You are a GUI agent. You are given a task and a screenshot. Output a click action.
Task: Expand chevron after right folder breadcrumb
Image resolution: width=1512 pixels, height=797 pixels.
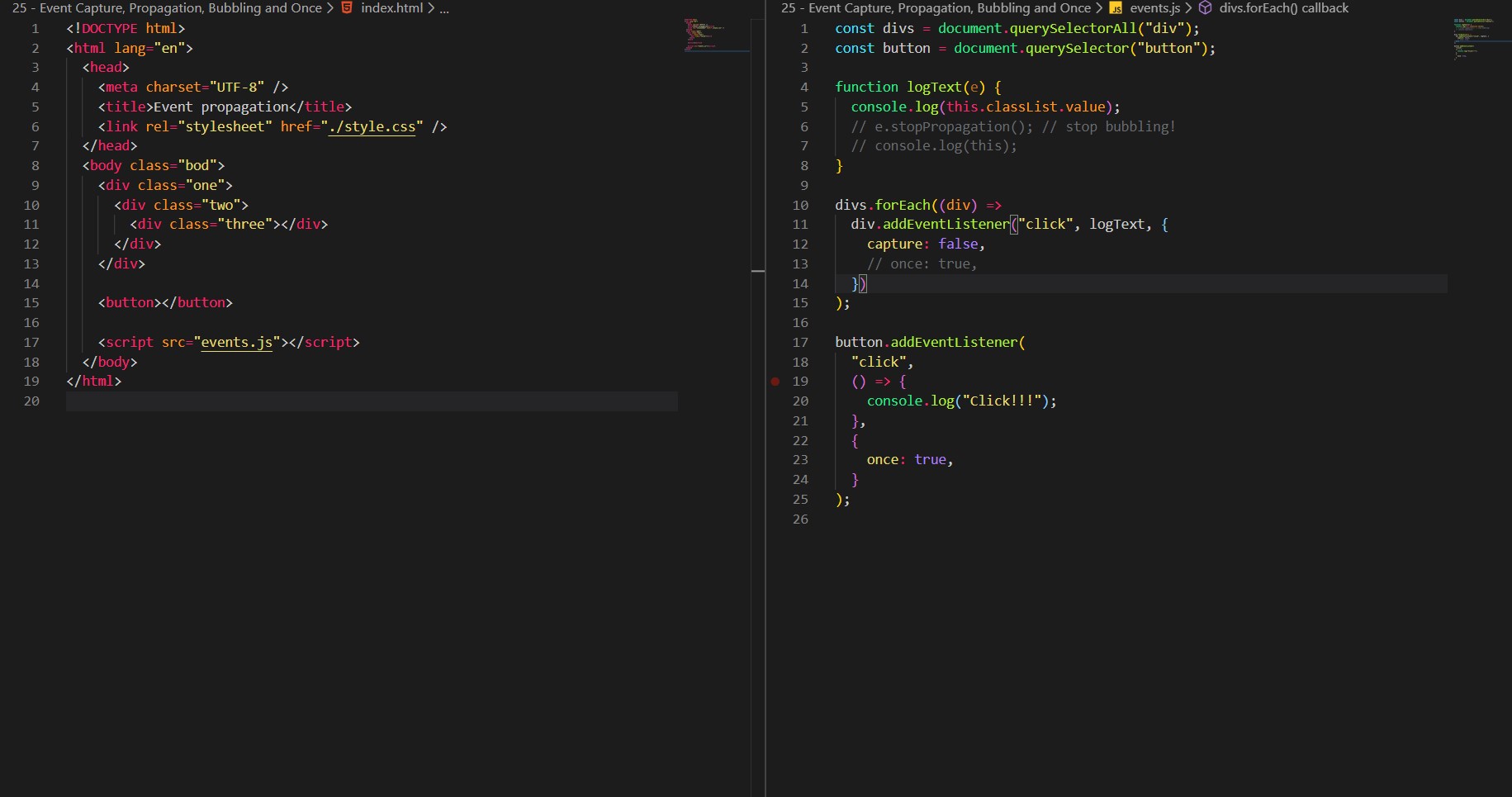pyautogui.click(x=1099, y=7)
